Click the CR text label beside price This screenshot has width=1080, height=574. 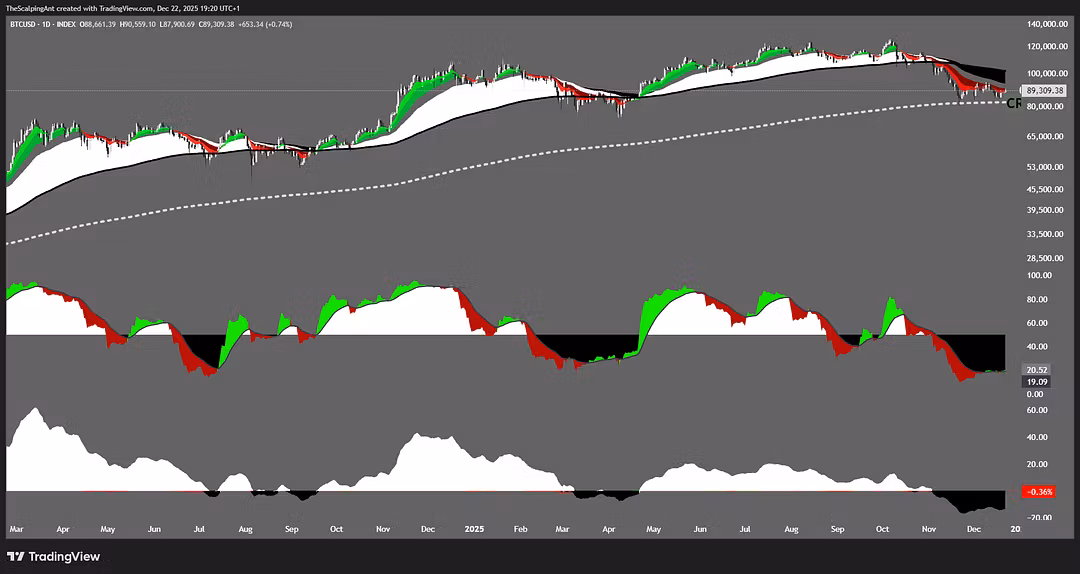tap(1013, 103)
